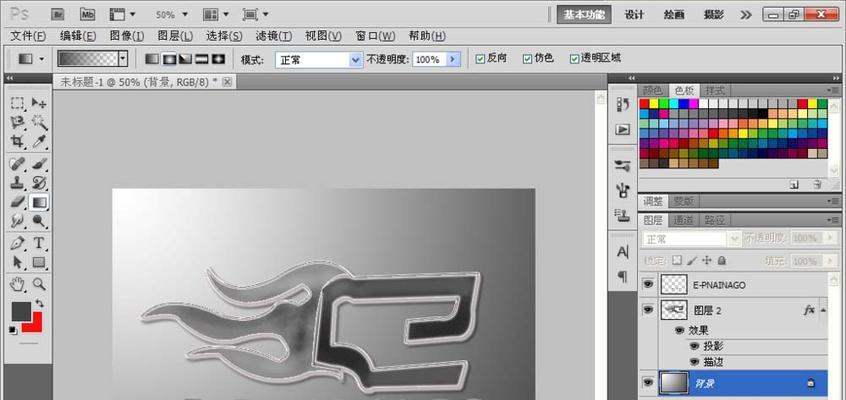Swap foreground and background colors
The height and width of the screenshot is (400, 846).
[x=39, y=303]
